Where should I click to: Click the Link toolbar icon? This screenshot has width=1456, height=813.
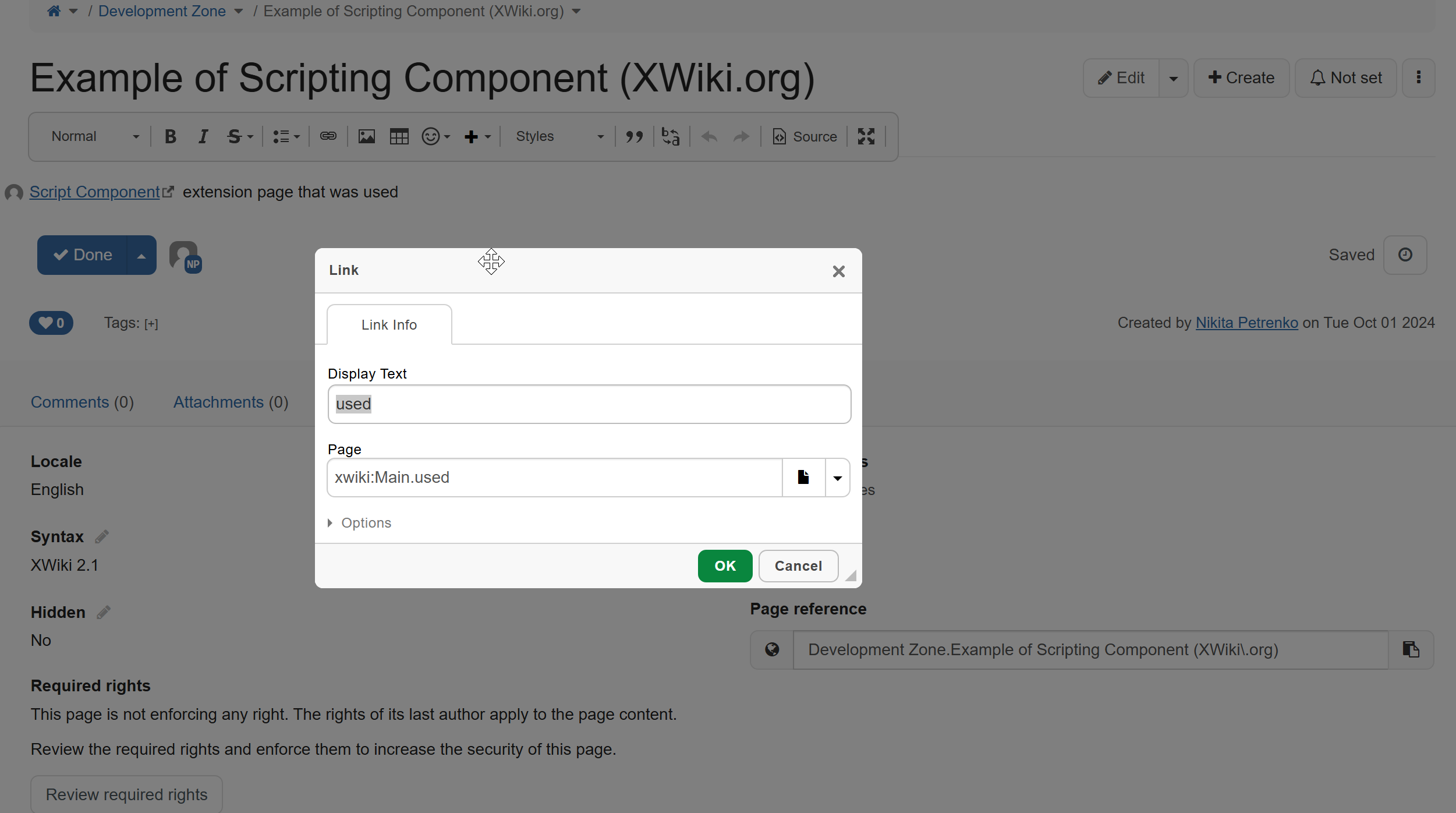328,136
